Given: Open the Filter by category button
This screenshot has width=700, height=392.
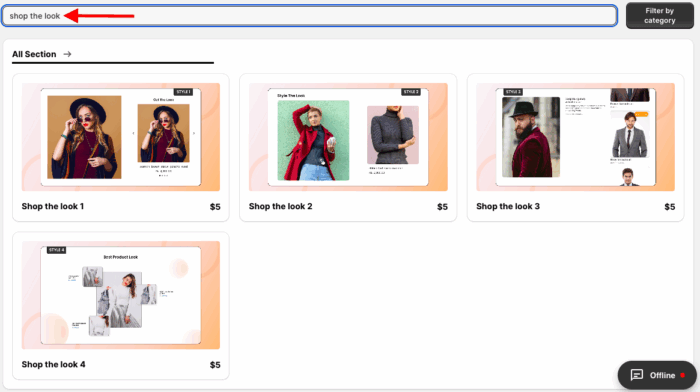Looking at the screenshot, I should 659,16.
